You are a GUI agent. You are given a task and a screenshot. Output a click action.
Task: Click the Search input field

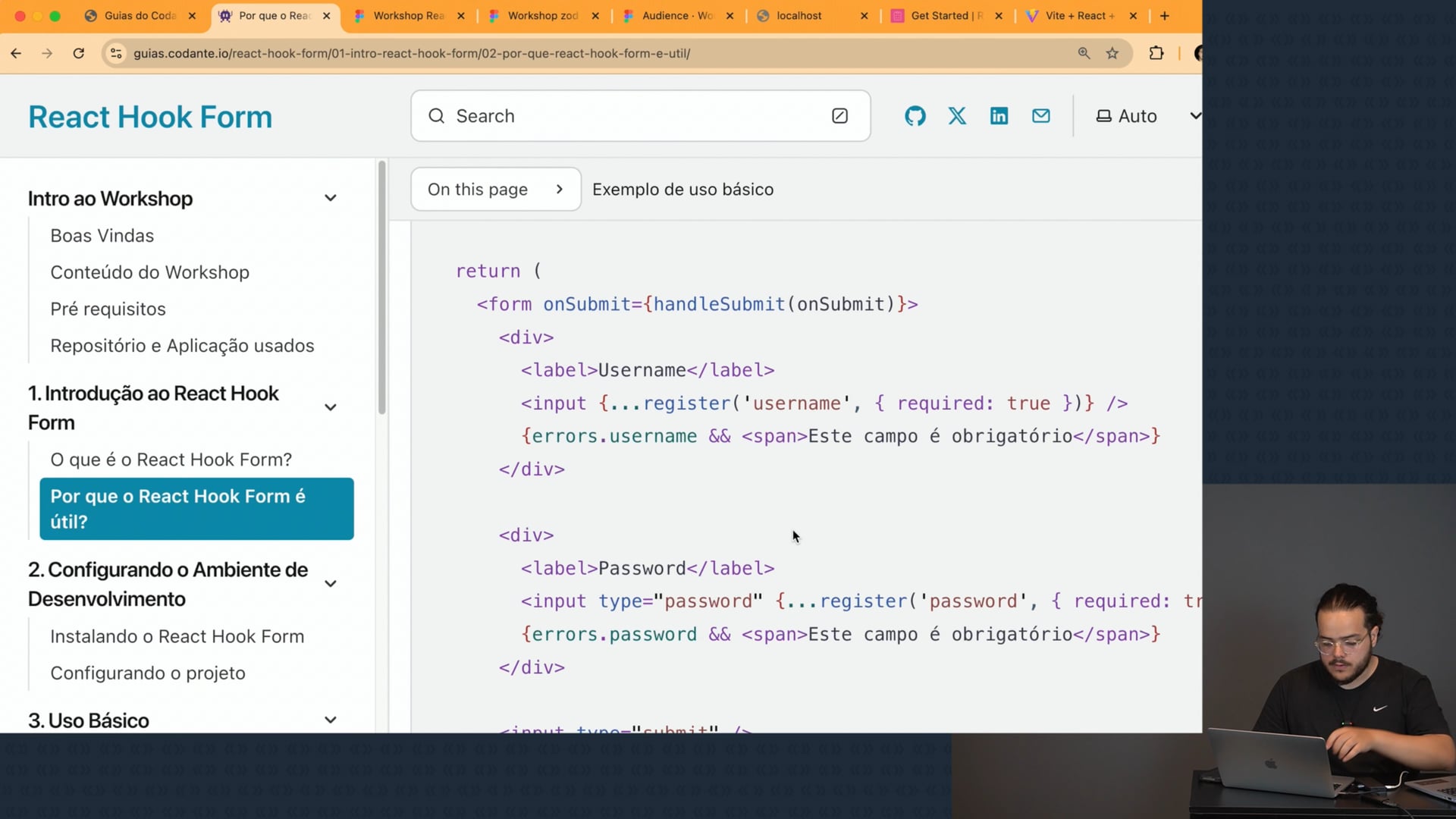[x=640, y=116]
